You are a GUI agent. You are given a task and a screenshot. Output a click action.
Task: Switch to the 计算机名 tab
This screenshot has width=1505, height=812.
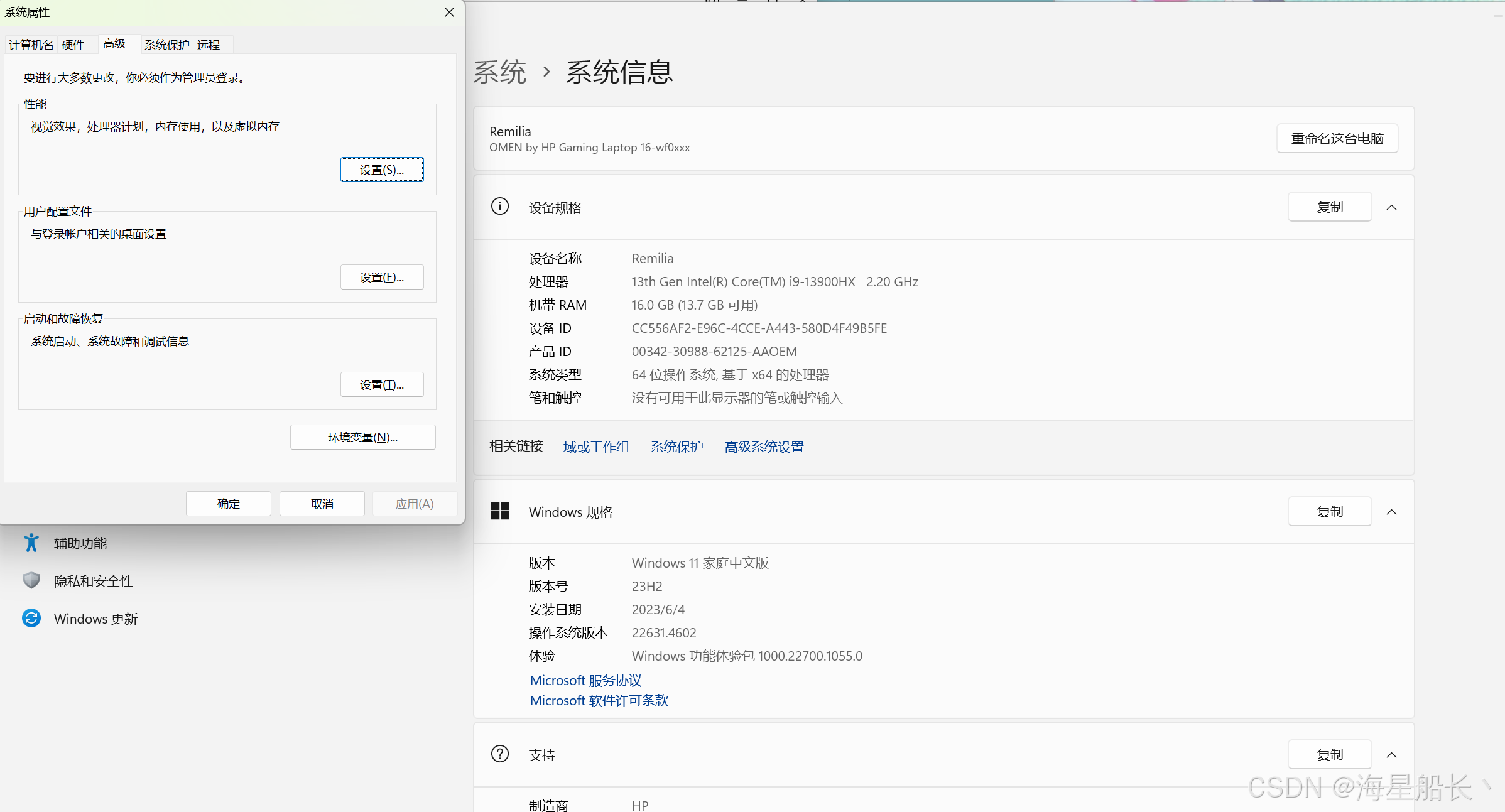(x=31, y=45)
